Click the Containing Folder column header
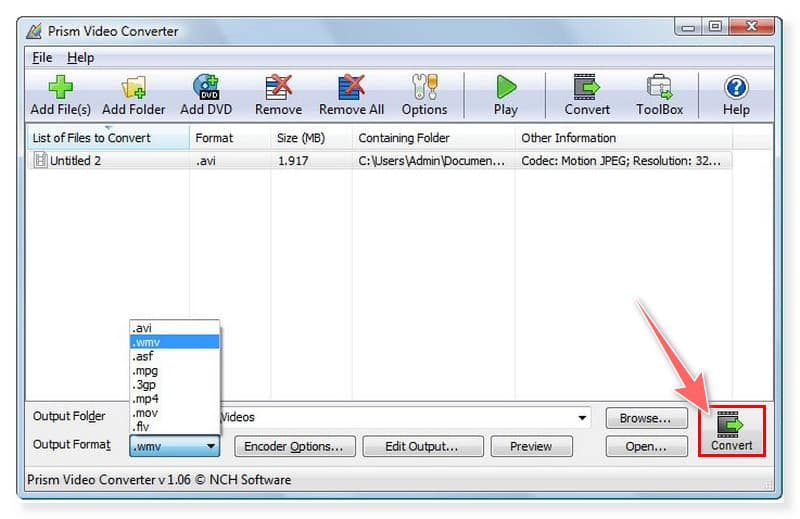This screenshot has width=800, height=519. click(x=434, y=138)
